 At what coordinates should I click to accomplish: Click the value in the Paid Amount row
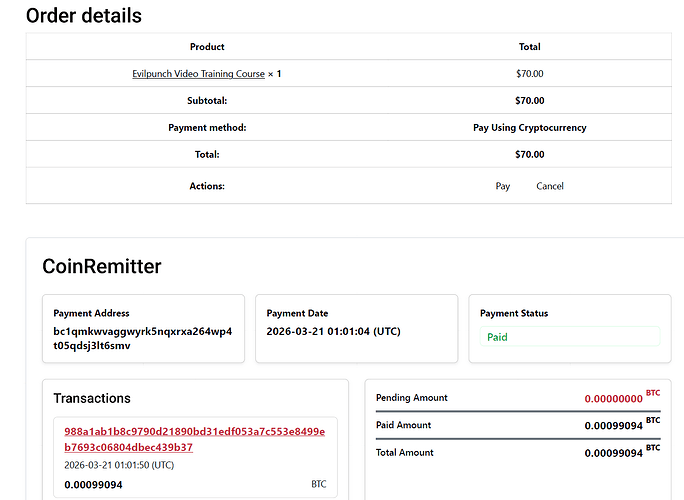point(613,426)
